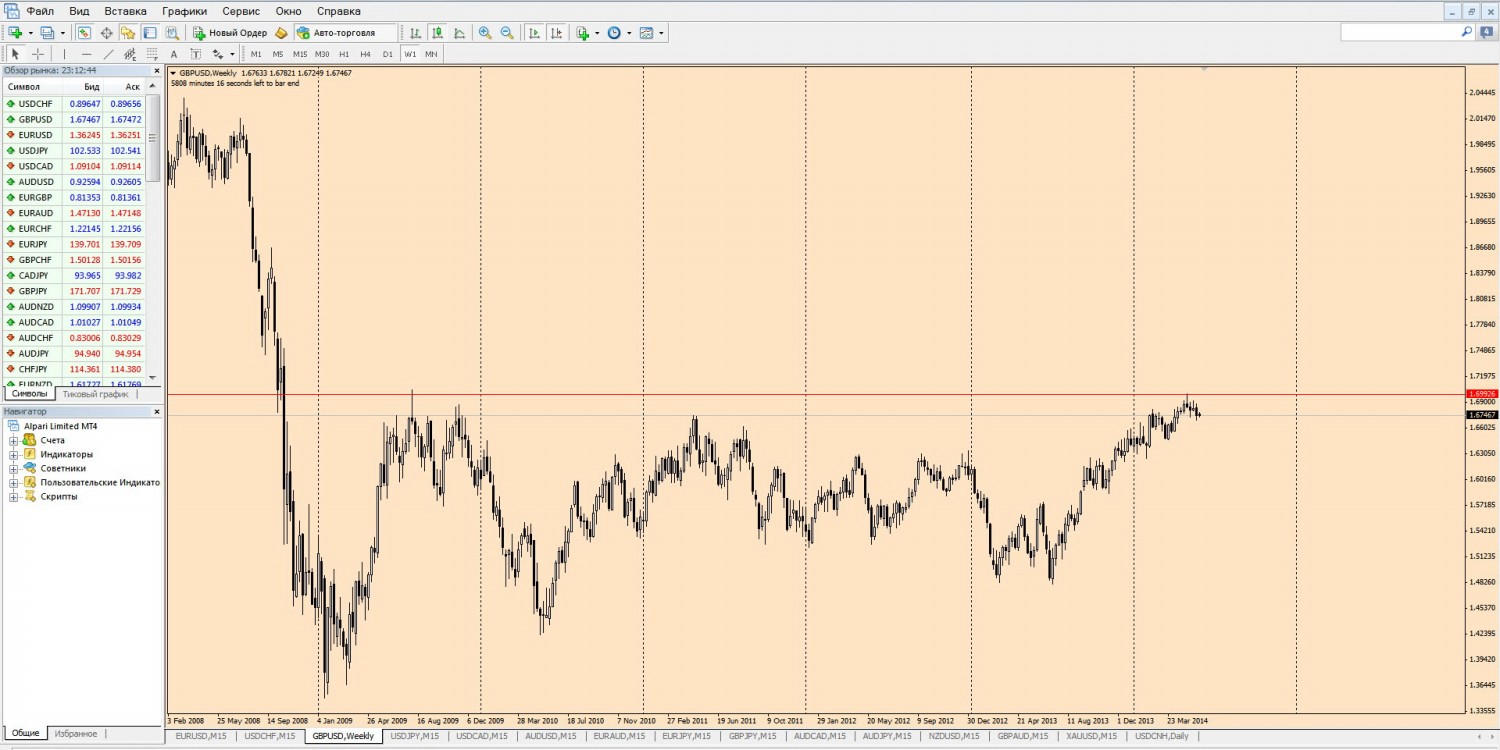The image size is (1500, 750).
Task: Switch chart to bar chart icon
Action: tap(415, 33)
